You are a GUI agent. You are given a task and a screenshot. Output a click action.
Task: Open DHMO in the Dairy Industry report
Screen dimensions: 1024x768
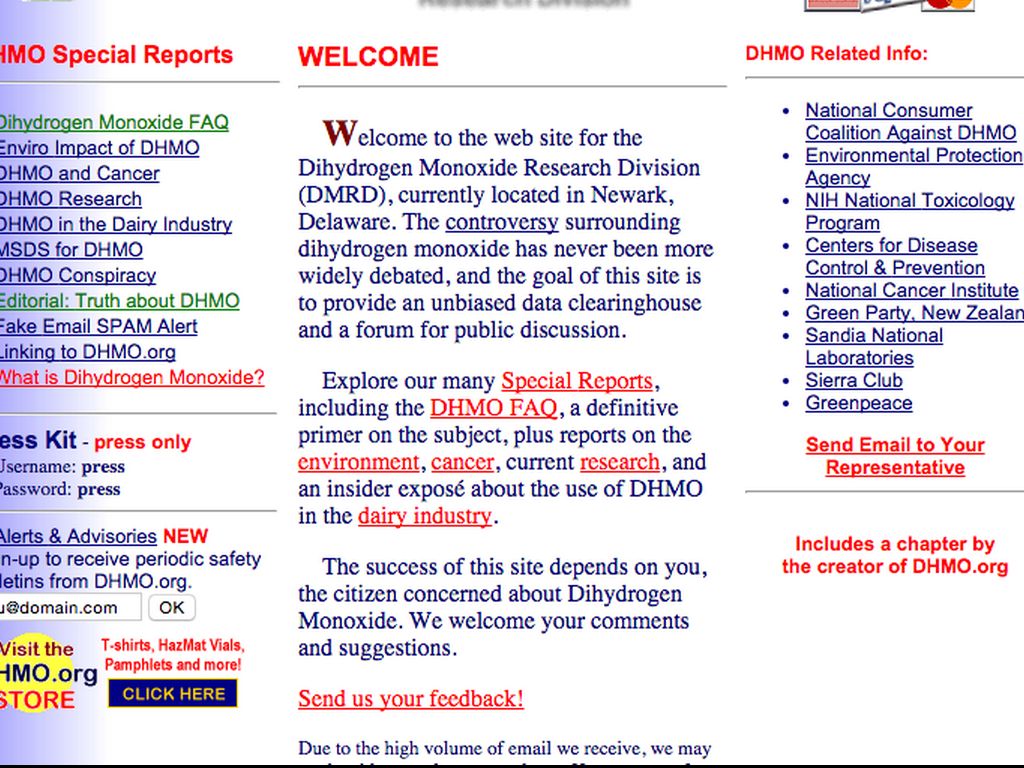pos(116,224)
